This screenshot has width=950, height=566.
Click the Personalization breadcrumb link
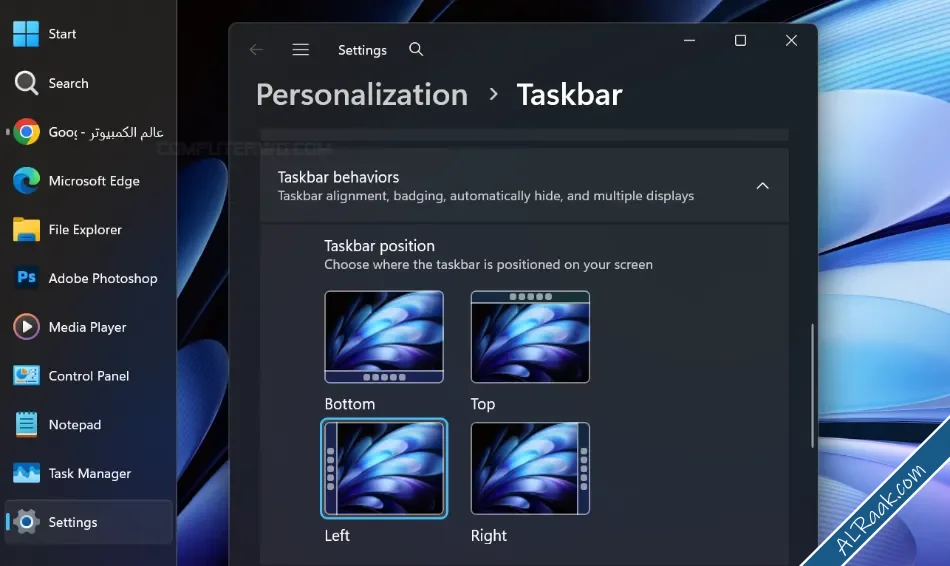point(362,95)
